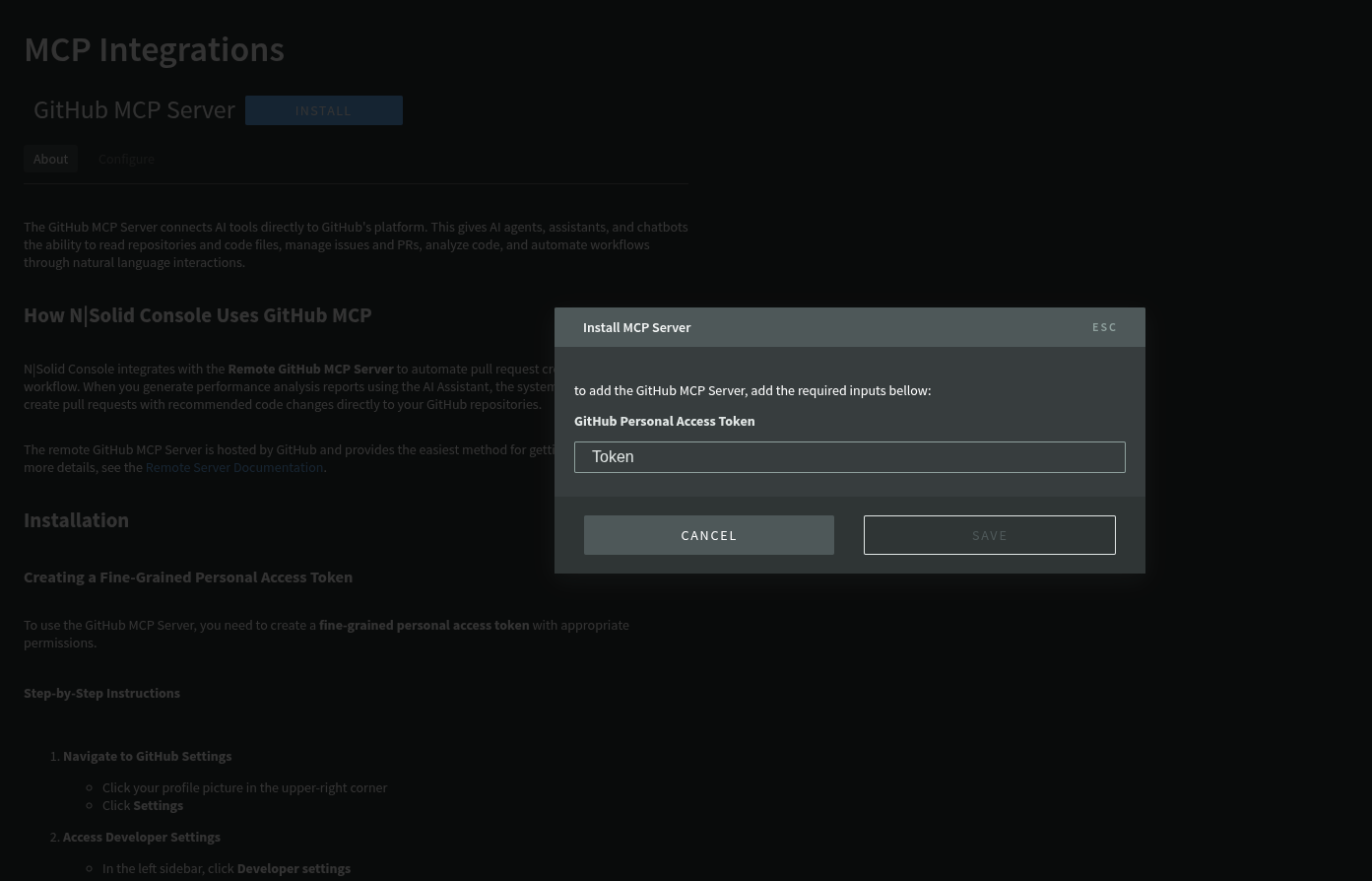Click the How N|Solid Console Uses GitHub MCP heading
The height and width of the screenshot is (881, 1372).
click(x=197, y=314)
